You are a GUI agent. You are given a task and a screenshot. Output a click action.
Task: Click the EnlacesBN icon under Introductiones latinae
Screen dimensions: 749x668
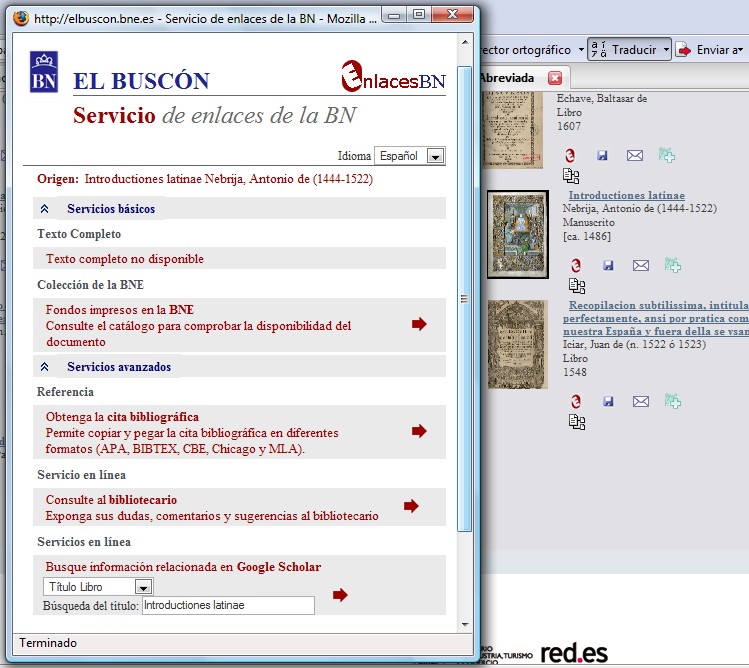(x=576, y=265)
